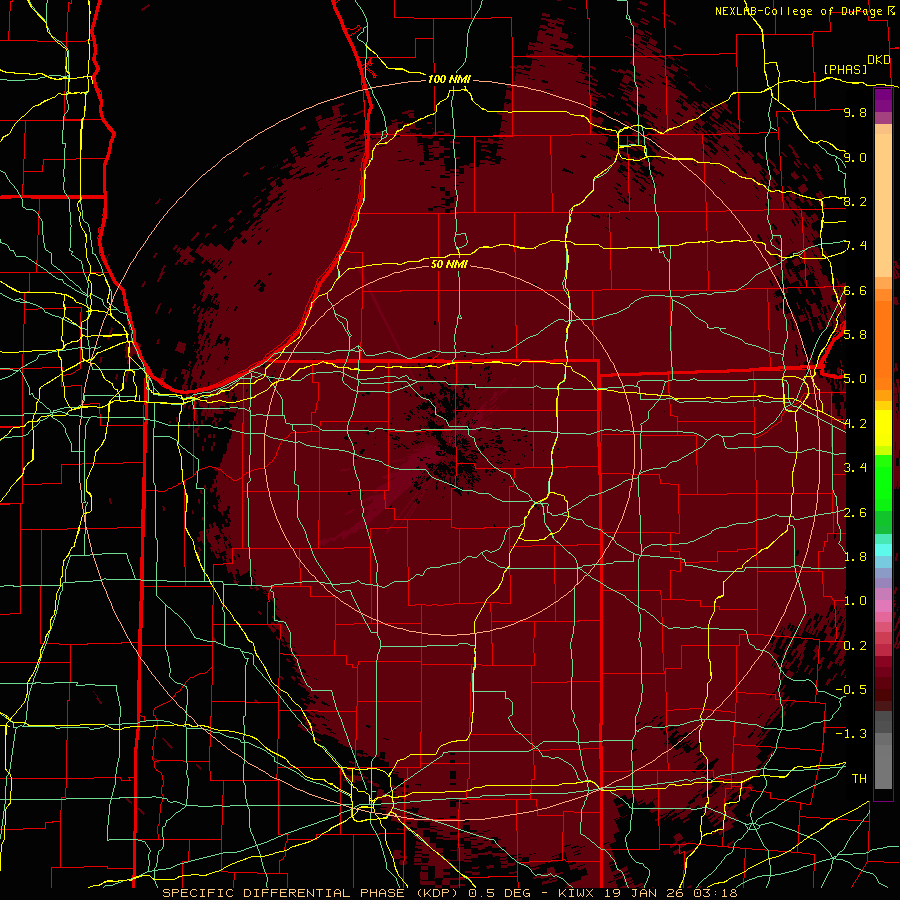Pick the dark purple top color band

pyautogui.click(x=883, y=100)
